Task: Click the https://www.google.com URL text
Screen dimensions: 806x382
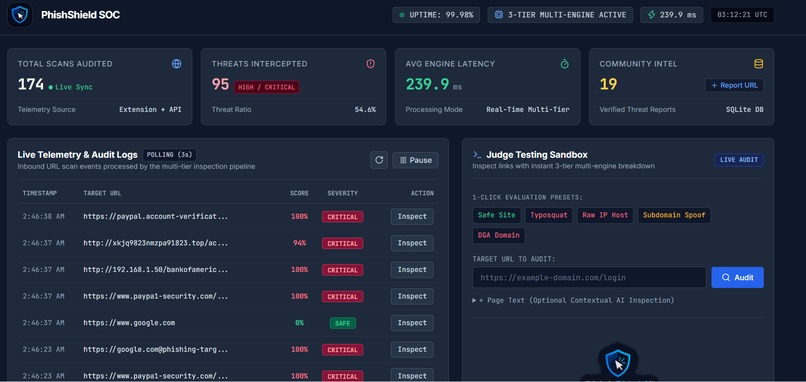Action: click(129, 323)
